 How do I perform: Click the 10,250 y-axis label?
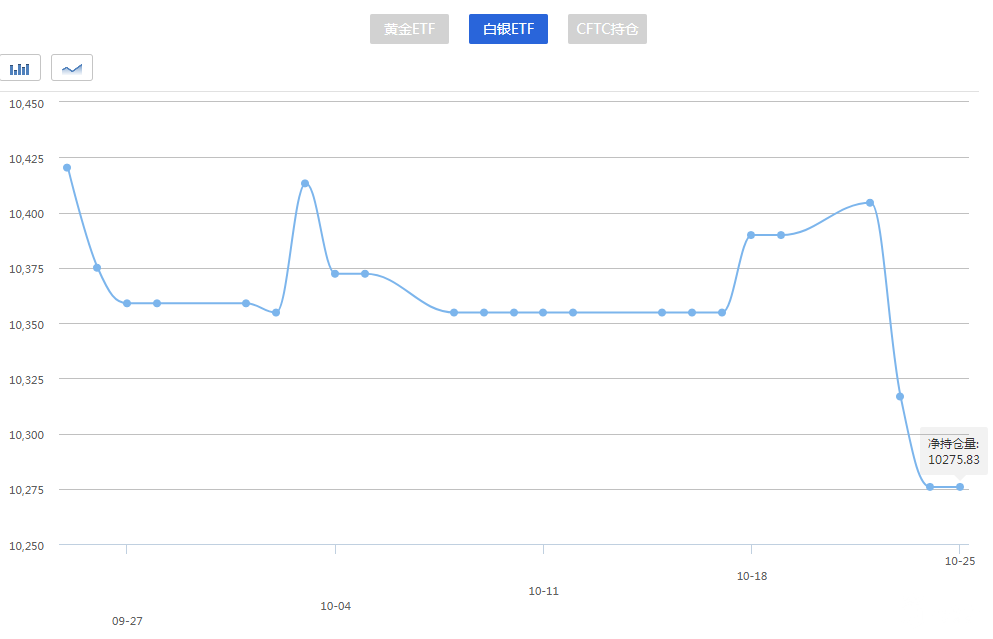point(27,546)
